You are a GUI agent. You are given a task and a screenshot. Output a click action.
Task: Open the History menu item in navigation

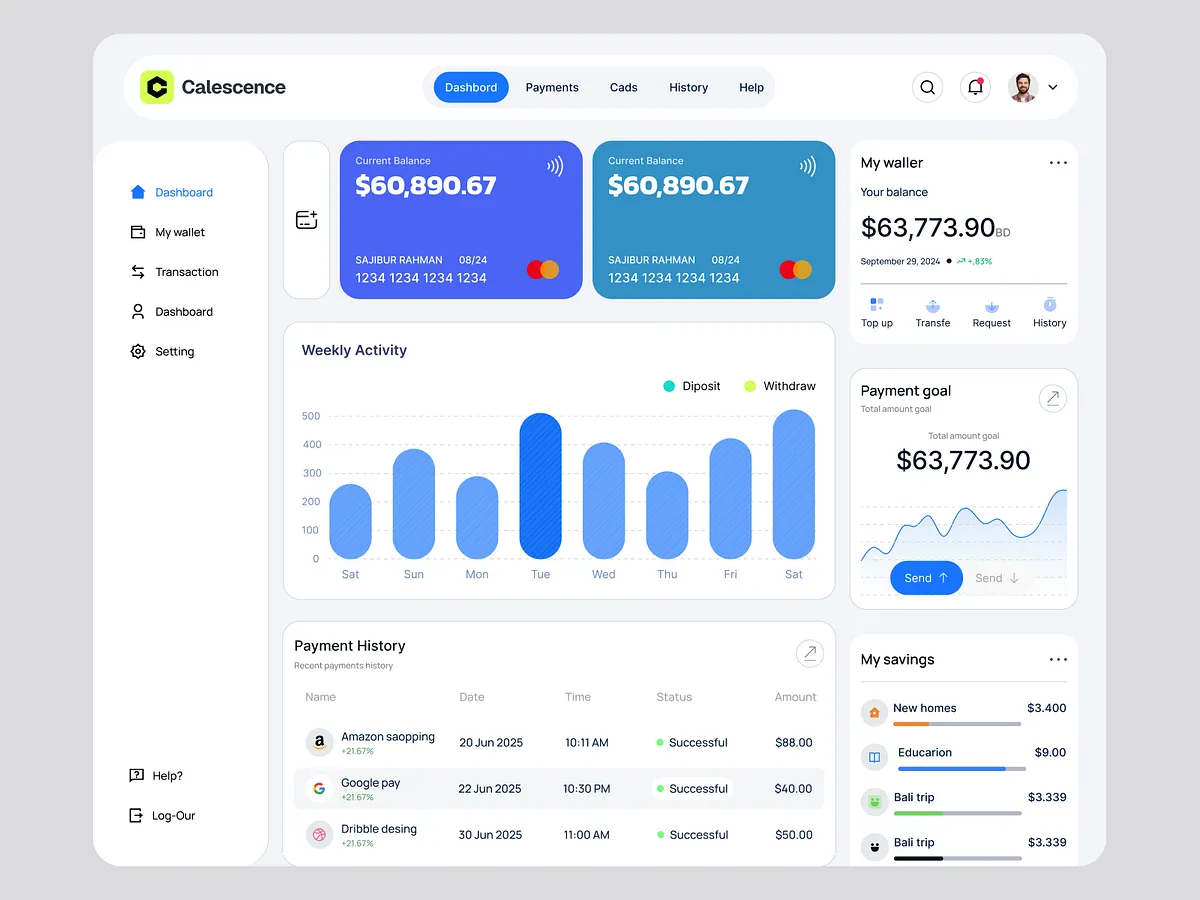[688, 87]
